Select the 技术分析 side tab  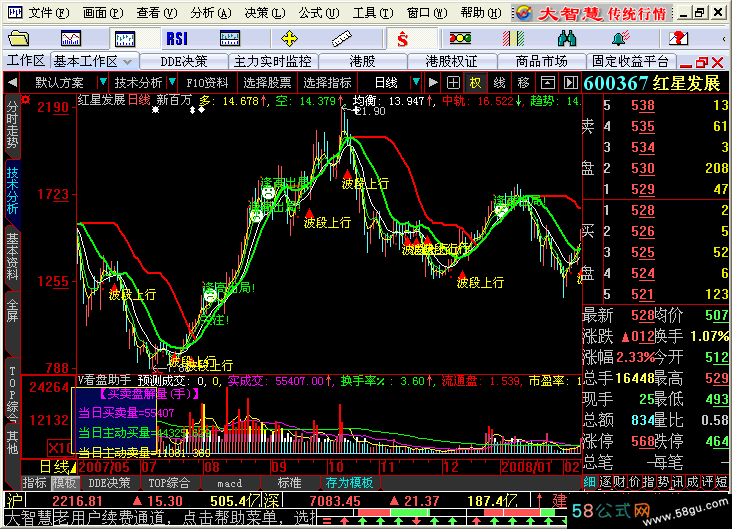[x=12, y=191]
